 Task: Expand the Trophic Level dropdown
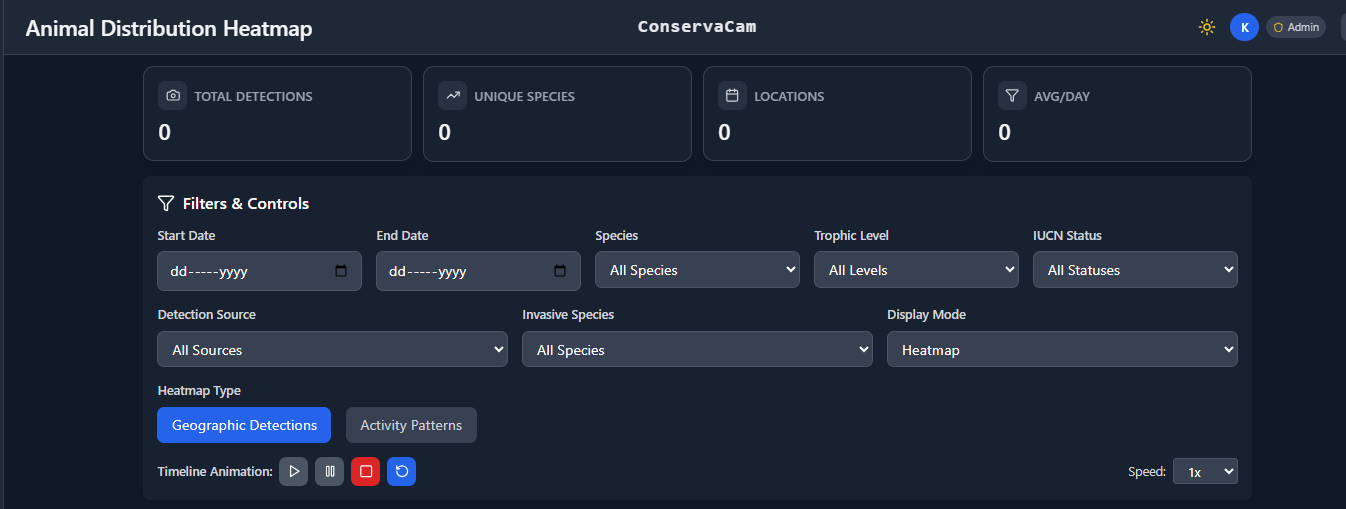point(916,270)
